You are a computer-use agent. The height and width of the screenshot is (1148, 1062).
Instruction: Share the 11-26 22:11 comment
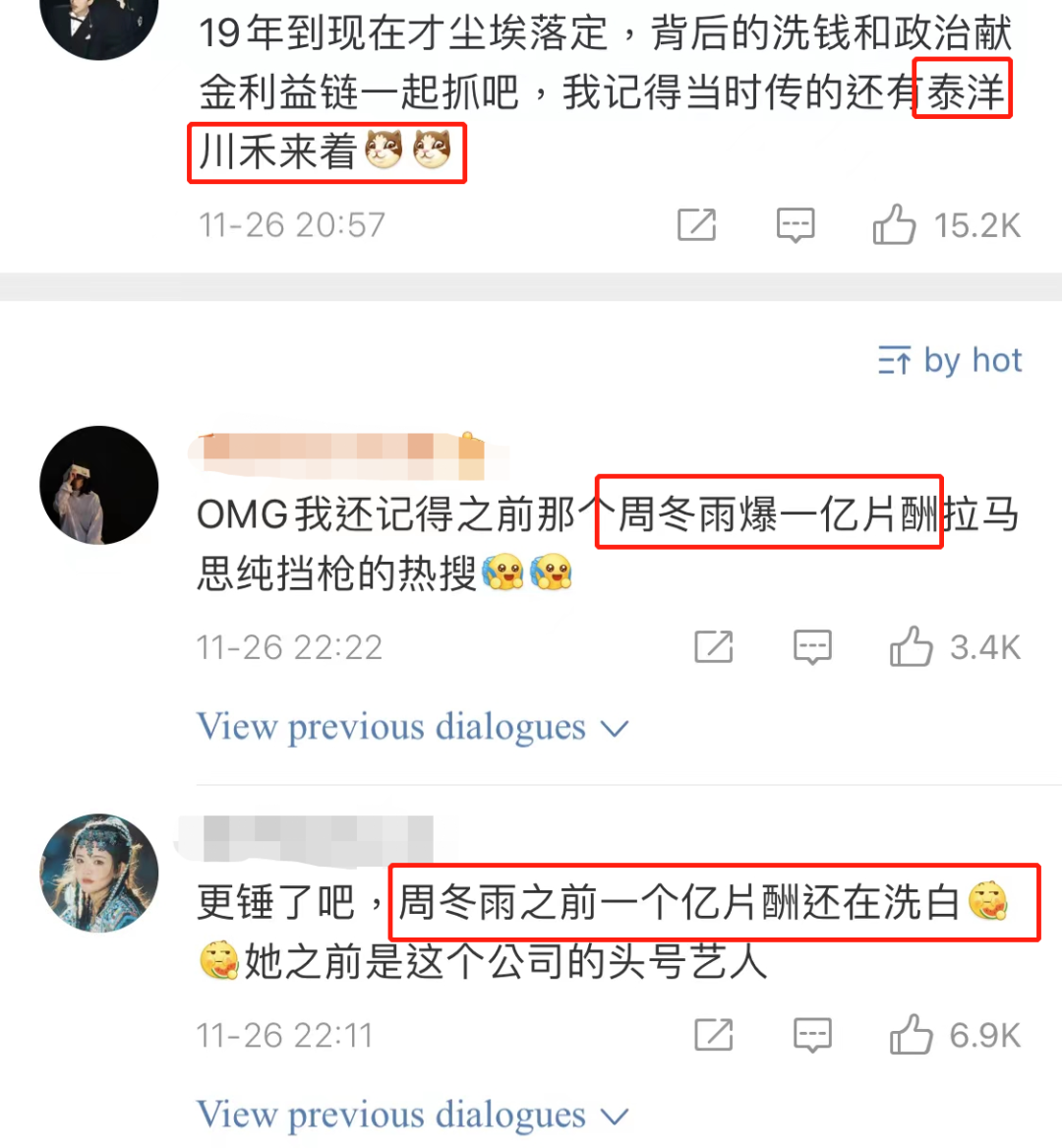713,1035
